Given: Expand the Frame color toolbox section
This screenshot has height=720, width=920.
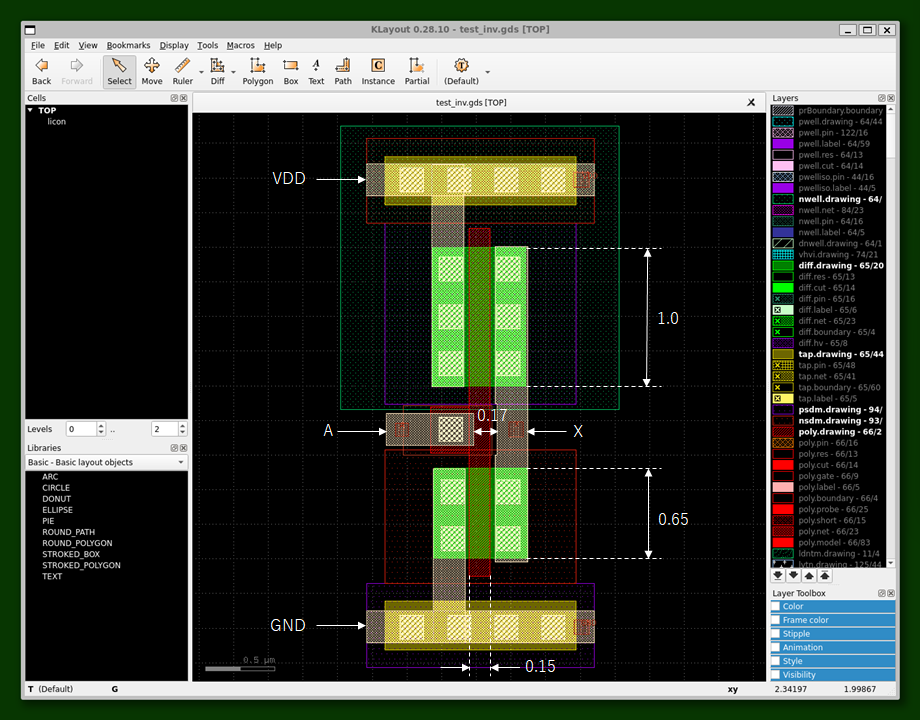Looking at the screenshot, I should [833, 620].
